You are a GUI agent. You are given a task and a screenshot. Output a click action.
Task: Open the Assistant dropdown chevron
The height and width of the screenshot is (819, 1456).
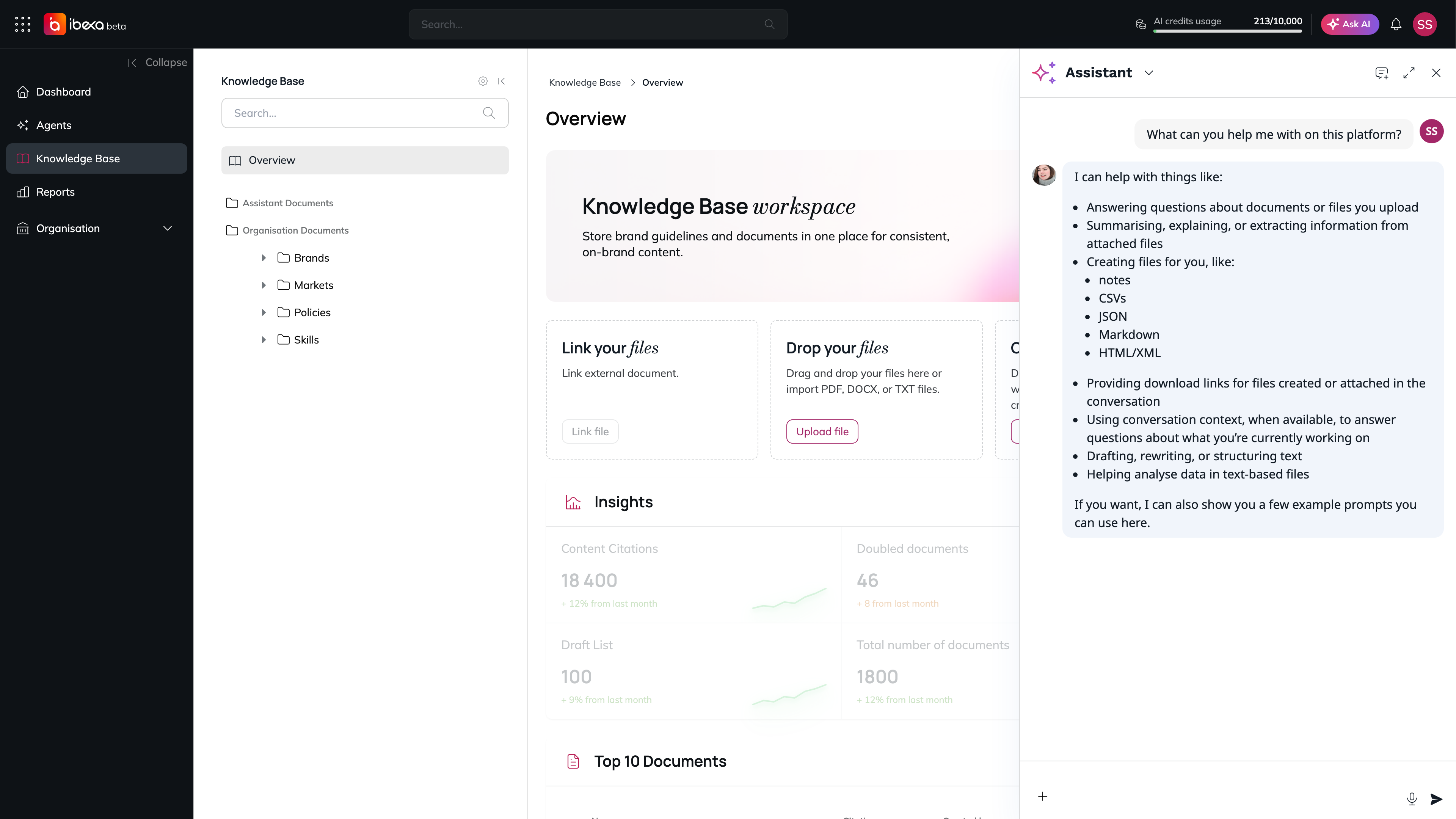[x=1148, y=73]
